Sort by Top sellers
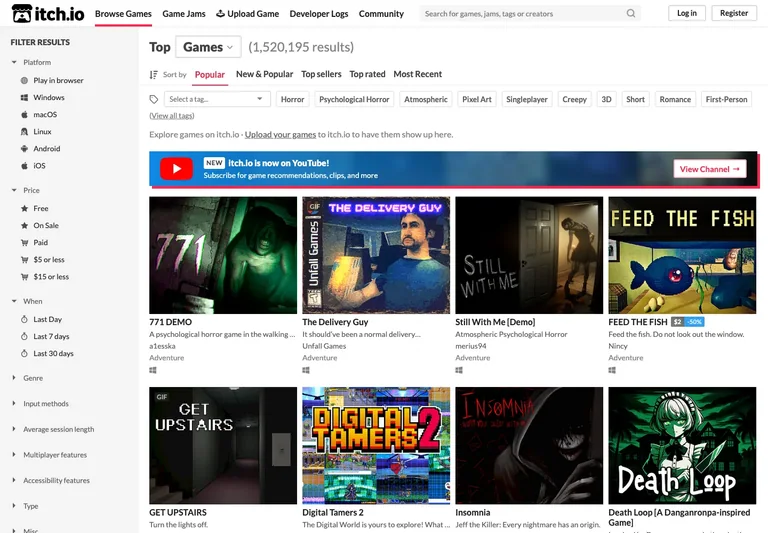768x533 pixels. [x=321, y=74]
